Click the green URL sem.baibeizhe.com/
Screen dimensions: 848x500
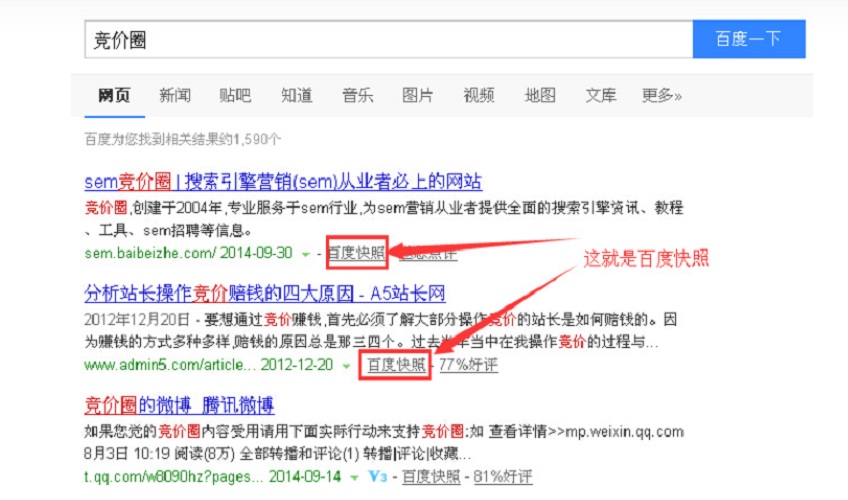pyautogui.click(x=150, y=253)
